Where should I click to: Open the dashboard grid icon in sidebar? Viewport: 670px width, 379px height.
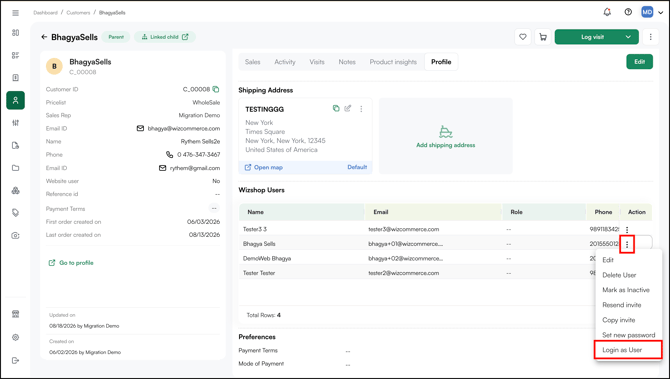[15, 33]
